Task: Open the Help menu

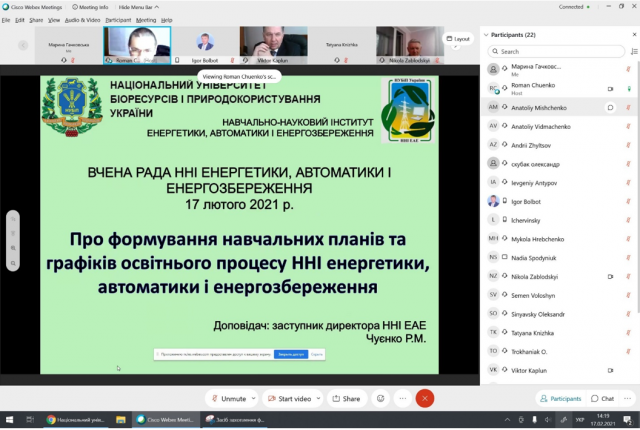Action: (x=167, y=20)
